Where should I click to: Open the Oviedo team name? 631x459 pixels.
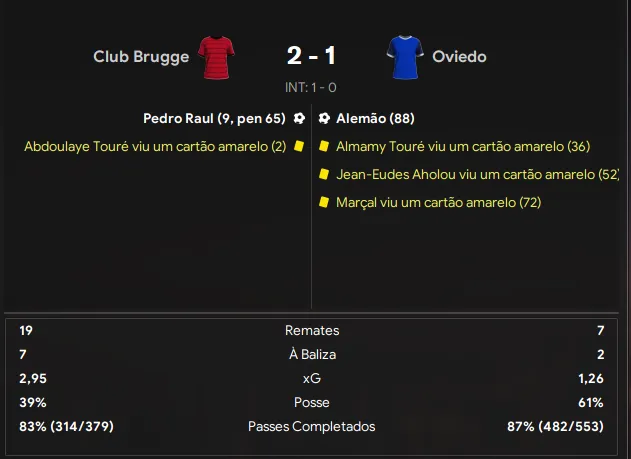[x=459, y=57]
